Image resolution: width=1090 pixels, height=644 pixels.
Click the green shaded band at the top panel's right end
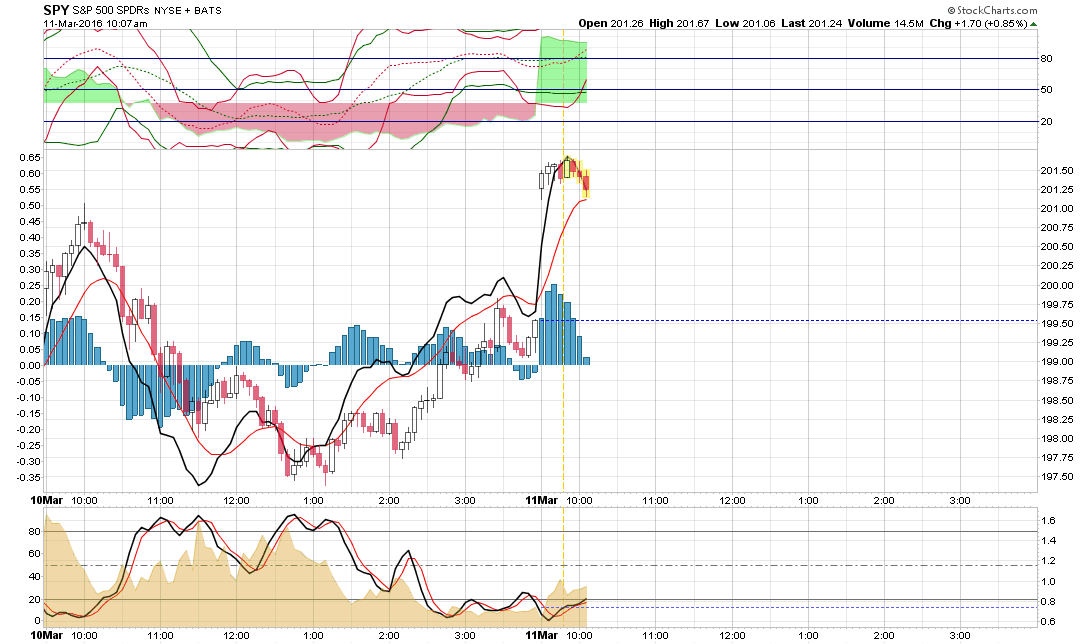(563, 70)
